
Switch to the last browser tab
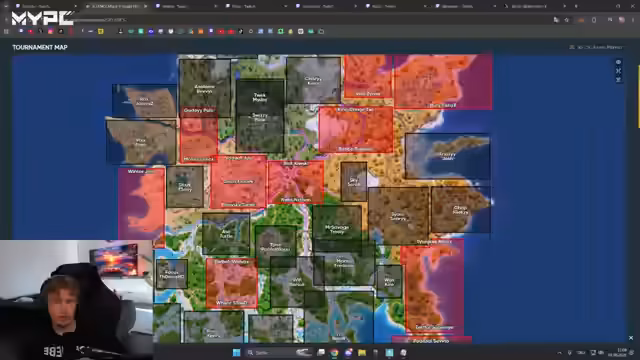click(535, 6)
